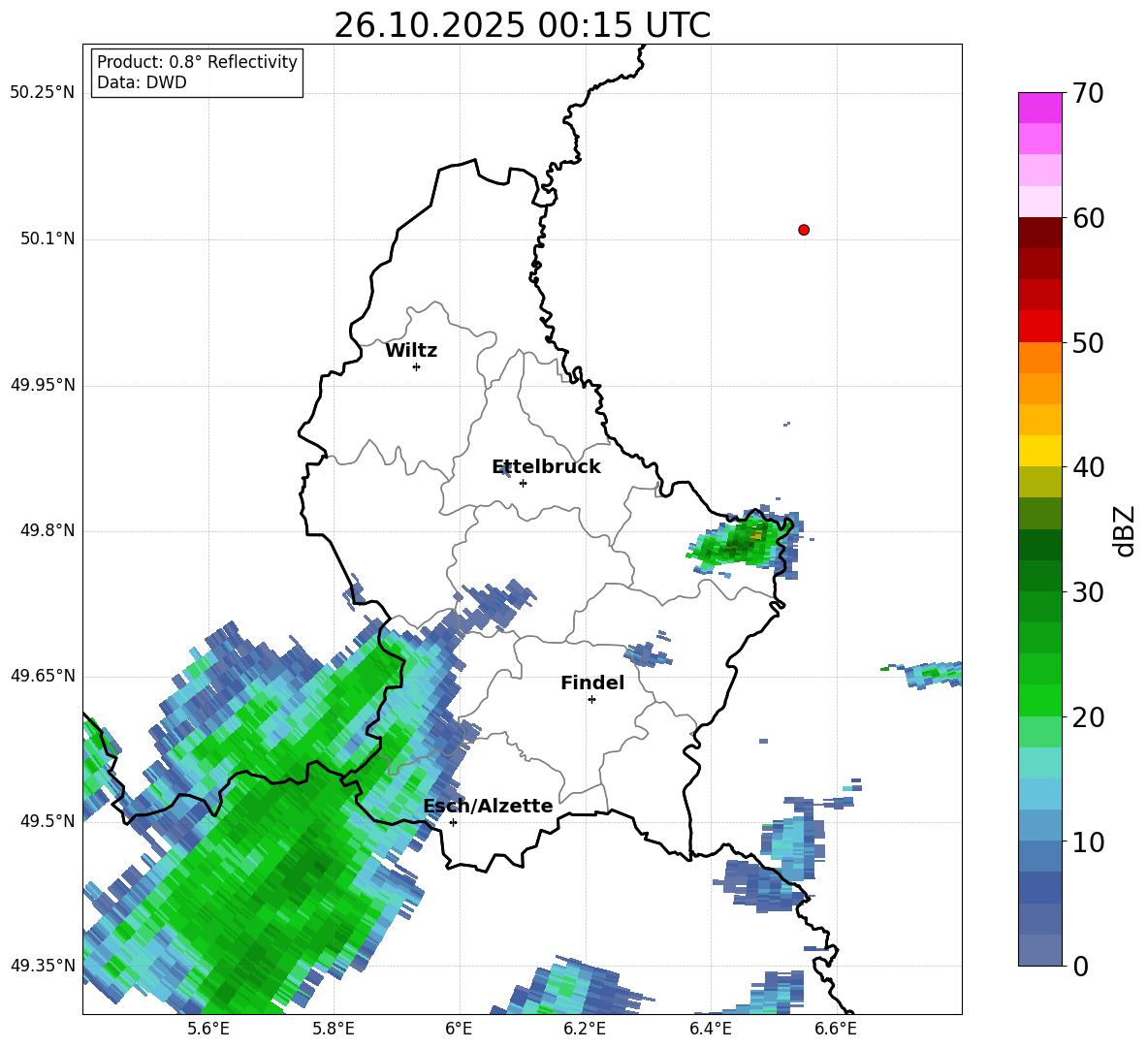
Task: Click the Wiltz city label
Action: (411, 351)
